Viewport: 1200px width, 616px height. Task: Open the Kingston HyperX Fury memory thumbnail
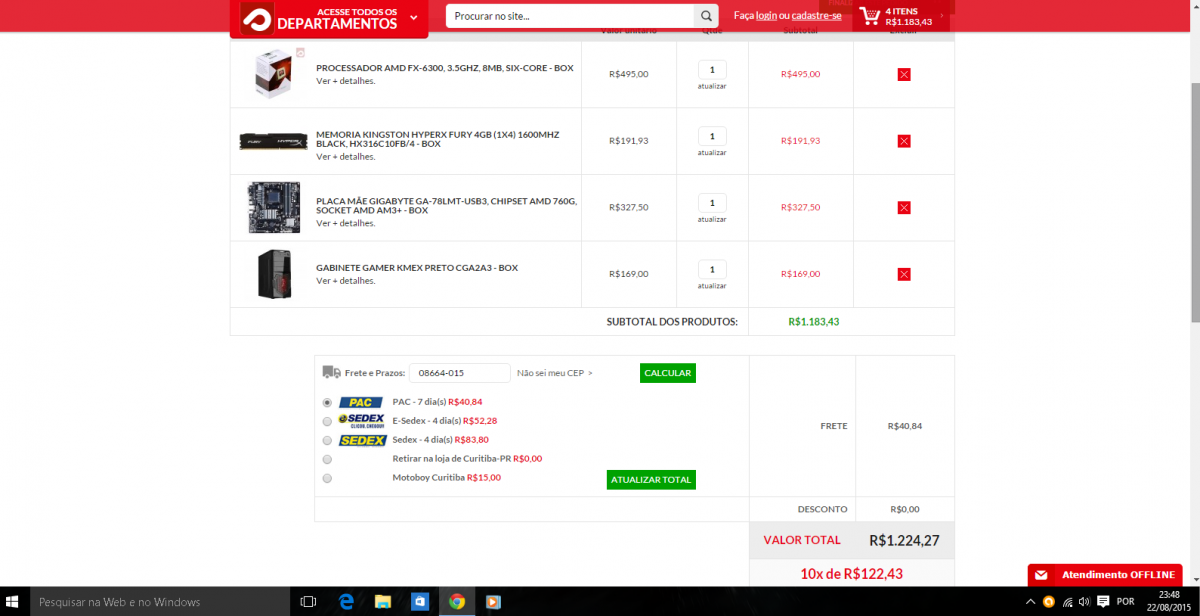point(273,141)
